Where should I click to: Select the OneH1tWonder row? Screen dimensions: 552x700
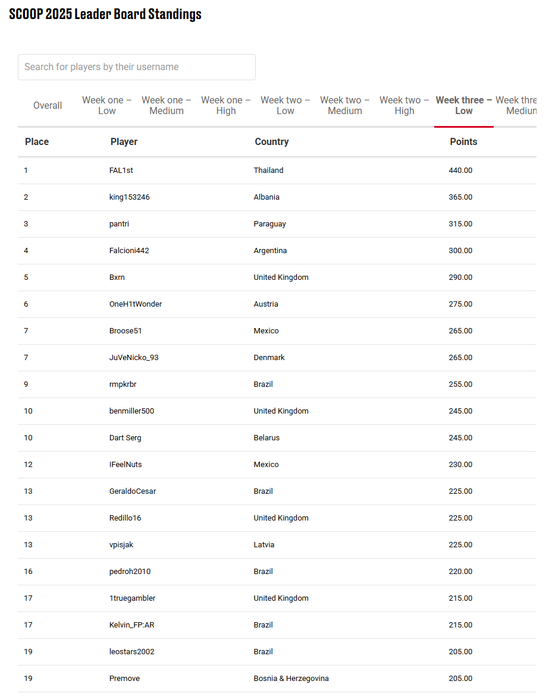coord(277,304)
